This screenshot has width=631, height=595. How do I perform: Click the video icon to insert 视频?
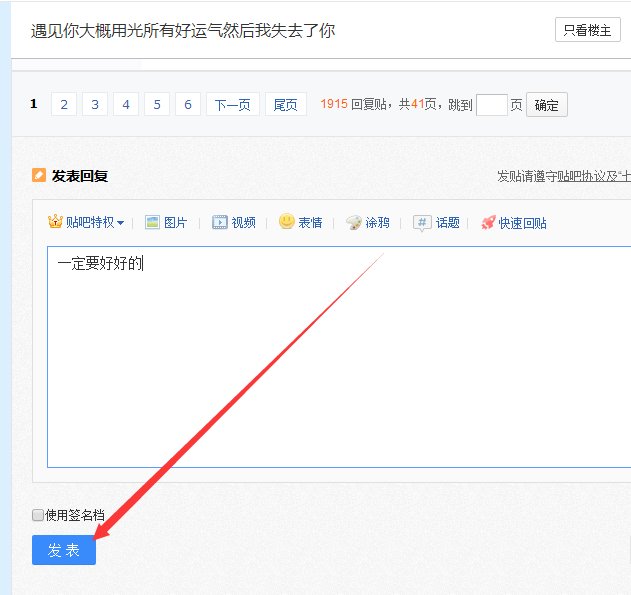click(220, 222)
